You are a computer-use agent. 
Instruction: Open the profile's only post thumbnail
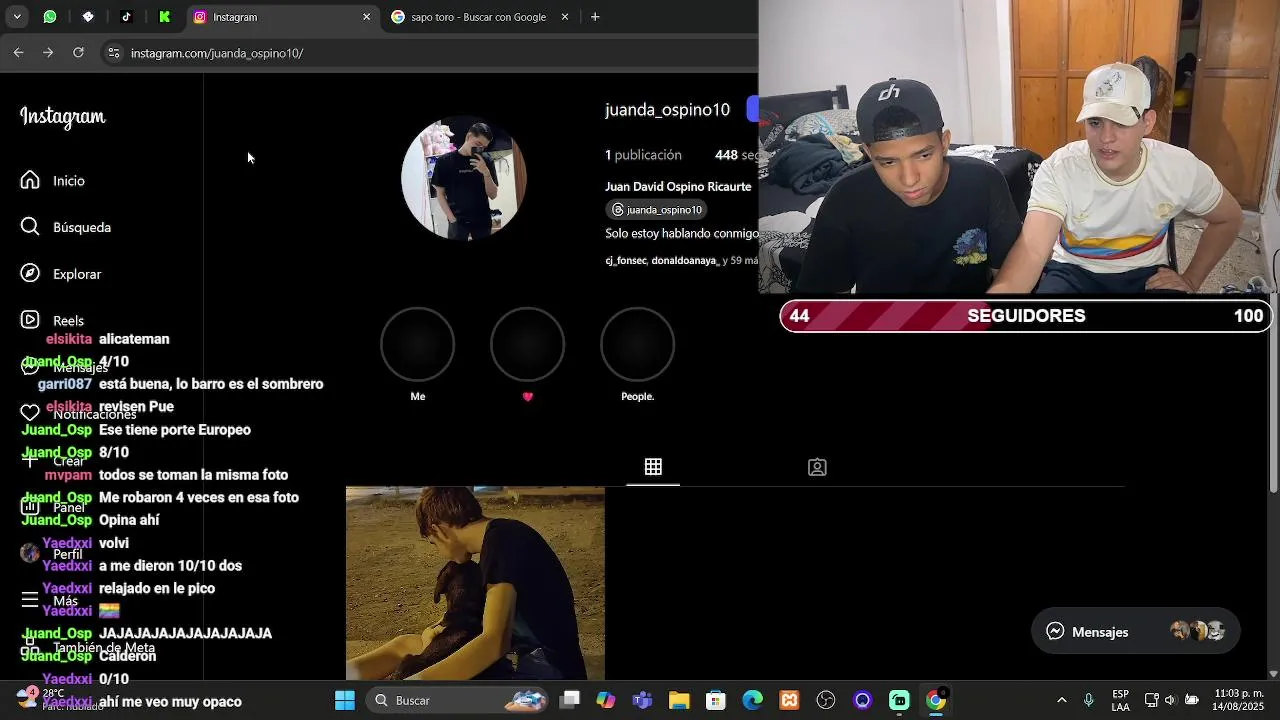pos(475,584)
